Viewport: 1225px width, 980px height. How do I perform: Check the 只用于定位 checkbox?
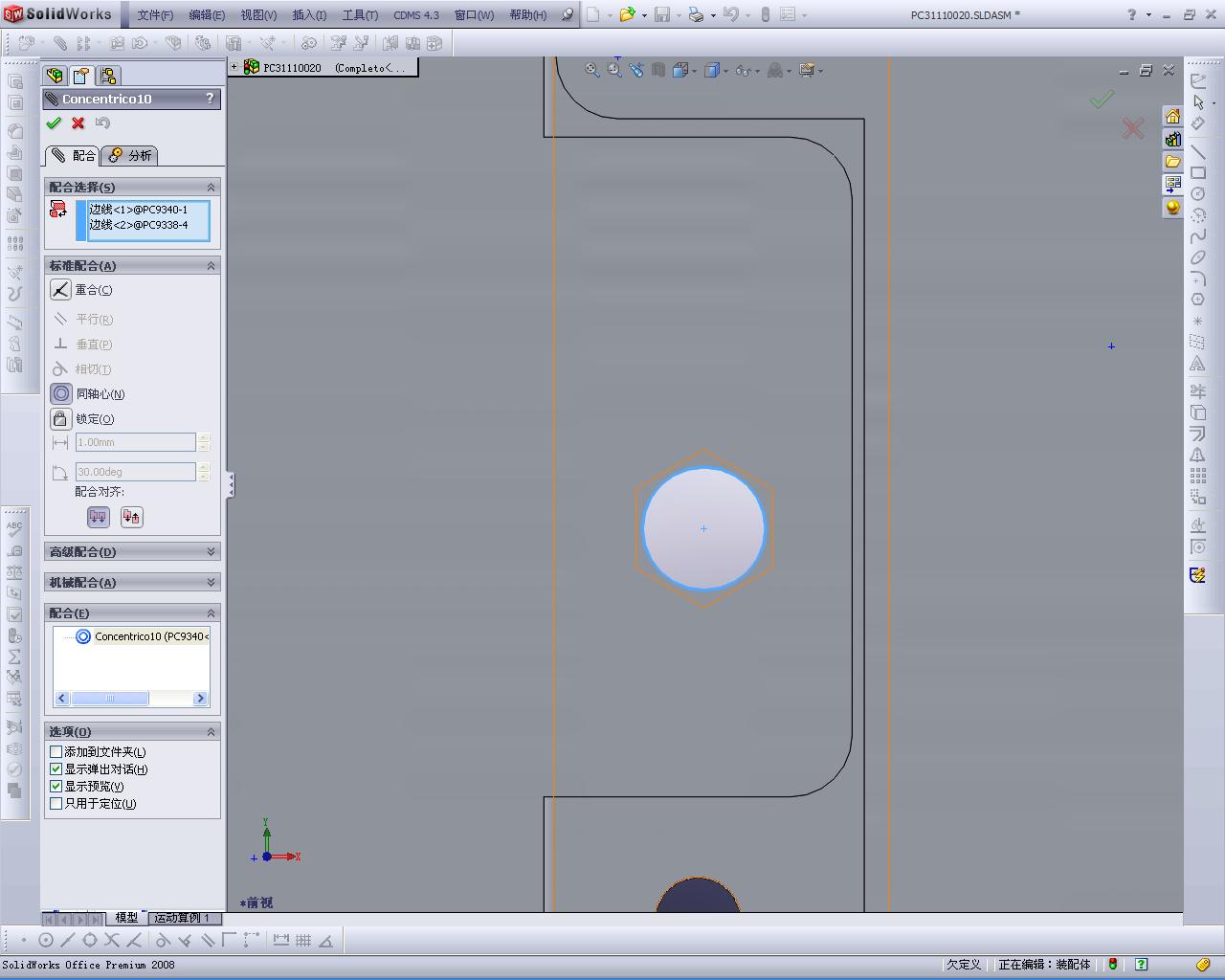pyautogui.click(x=56, y=804)
